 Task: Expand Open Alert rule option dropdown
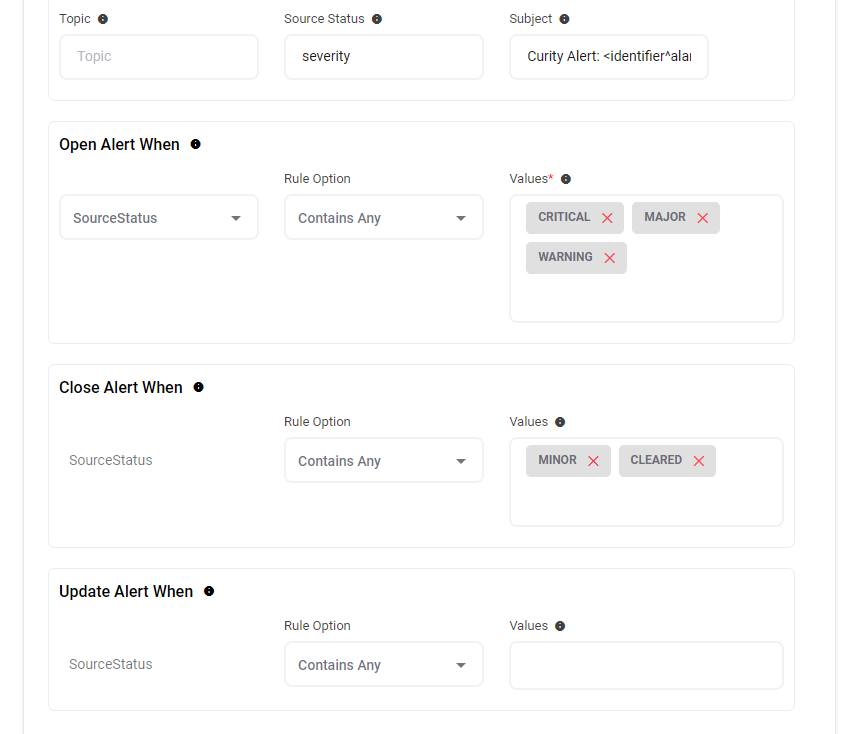coord(383,218)
